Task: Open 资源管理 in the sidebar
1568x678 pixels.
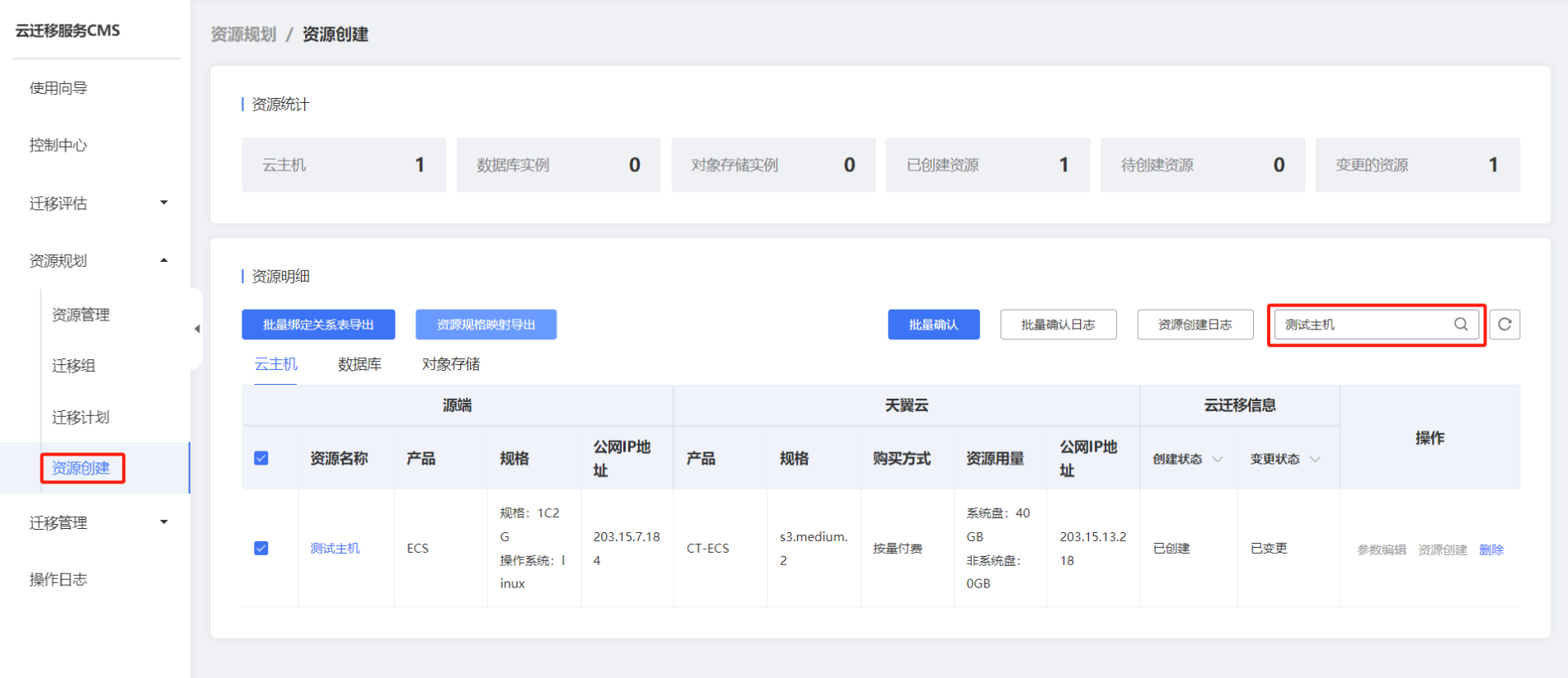Action: tap(81, 315)
